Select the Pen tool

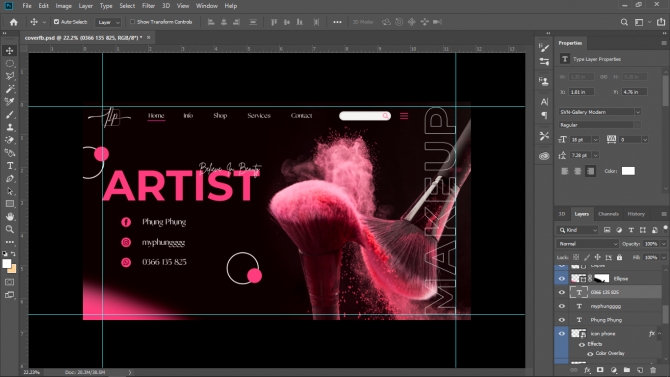tap(9, 178)
